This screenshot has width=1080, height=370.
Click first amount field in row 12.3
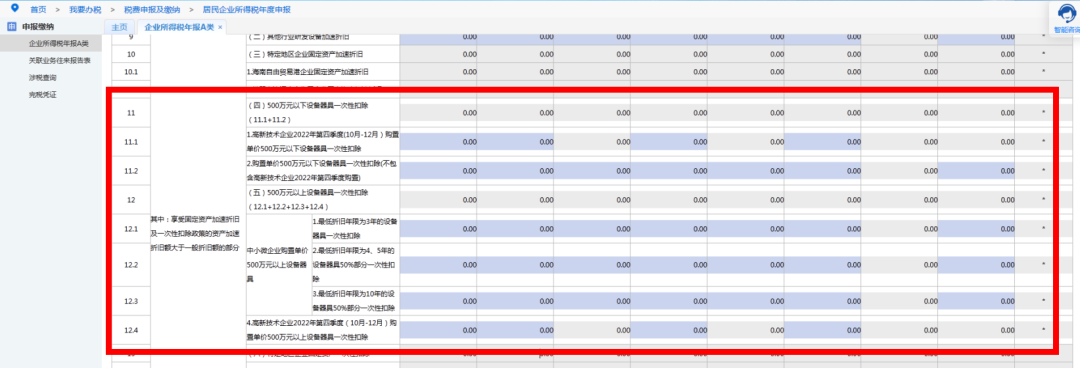tap(438, 300)
